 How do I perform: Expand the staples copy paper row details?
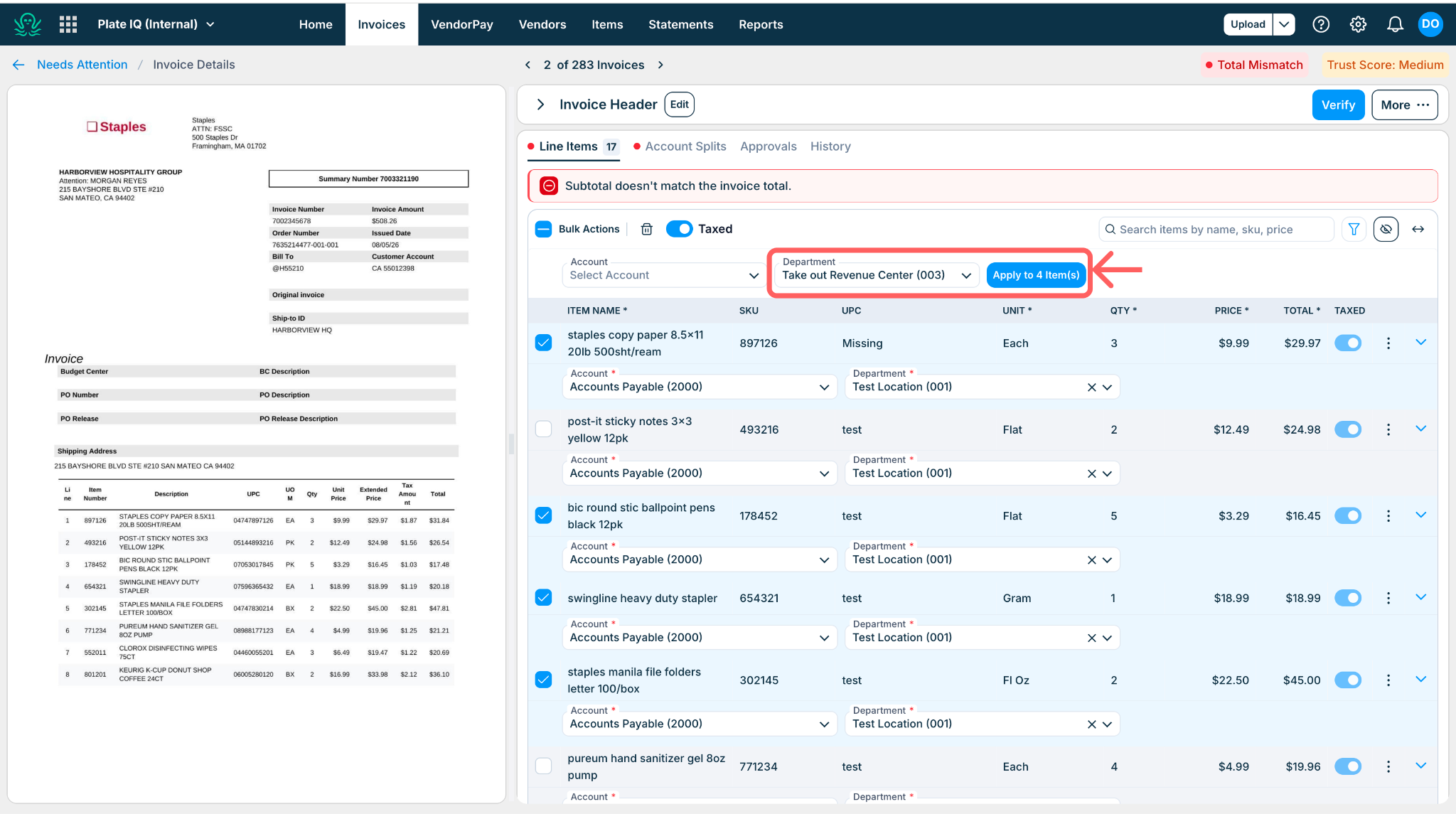(x=1420, y=343)
